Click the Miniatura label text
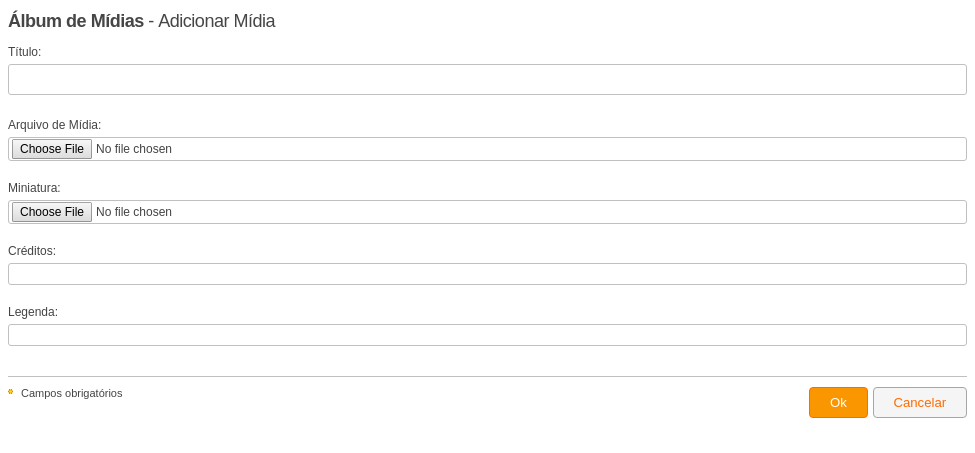This screenshot has width=975, height=453. coord(34,188)
